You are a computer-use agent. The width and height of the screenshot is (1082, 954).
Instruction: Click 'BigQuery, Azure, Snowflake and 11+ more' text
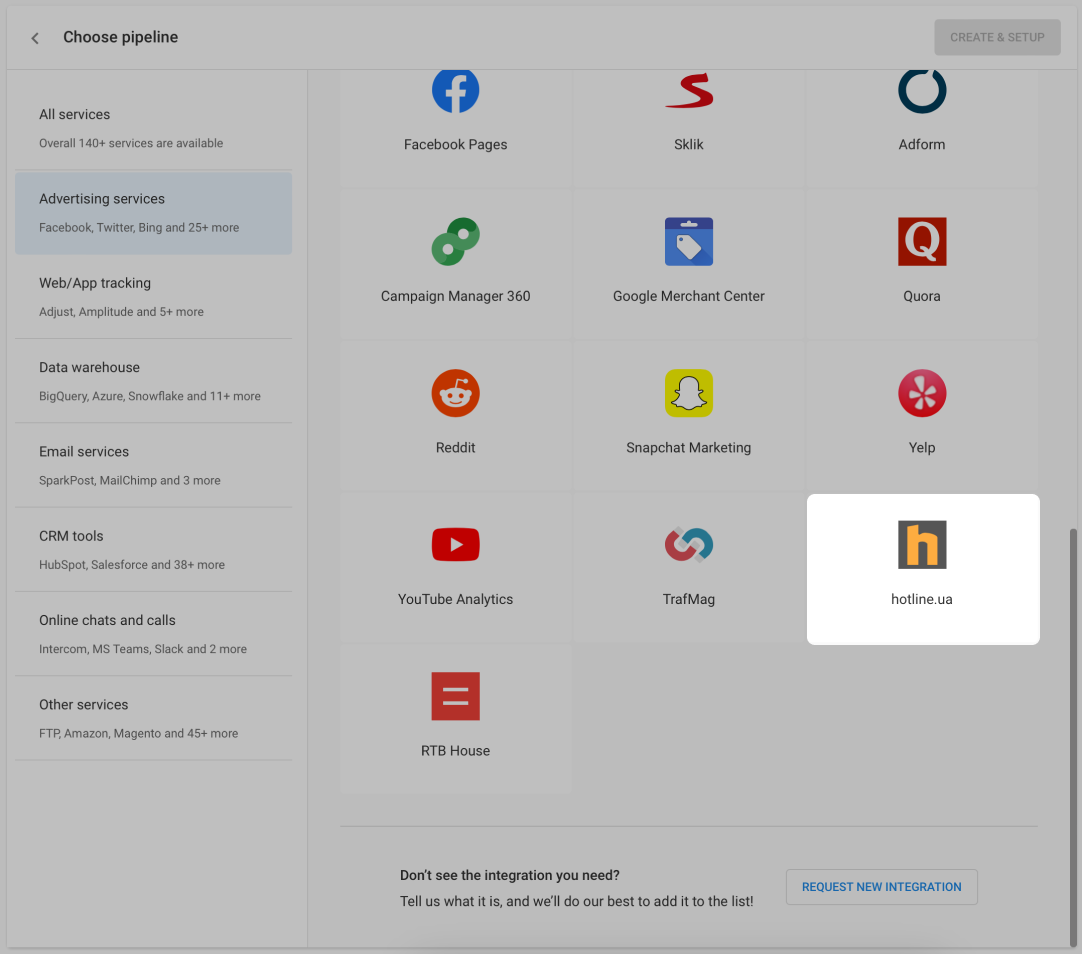(150, 396)
